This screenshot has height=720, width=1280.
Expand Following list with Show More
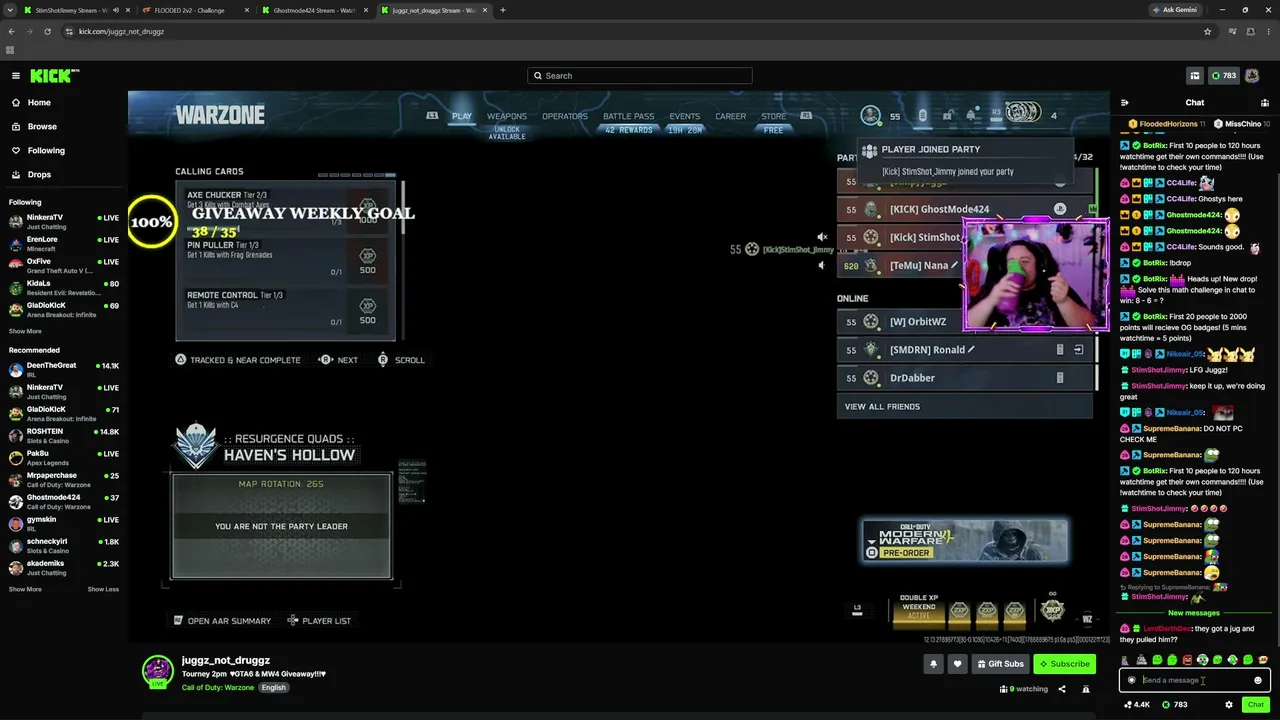tap(25, 331)
